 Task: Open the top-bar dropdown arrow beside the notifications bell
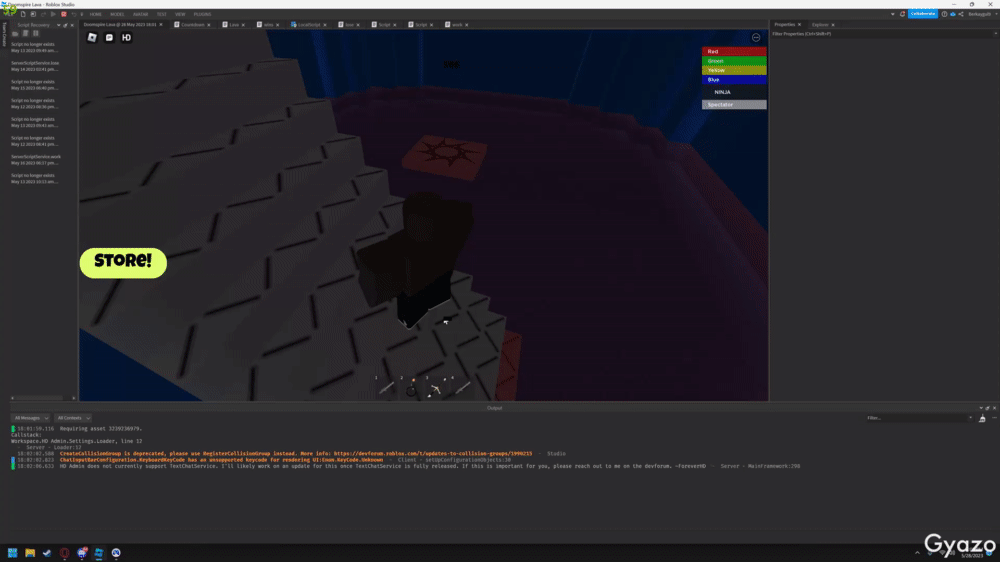tap(892, 14)
